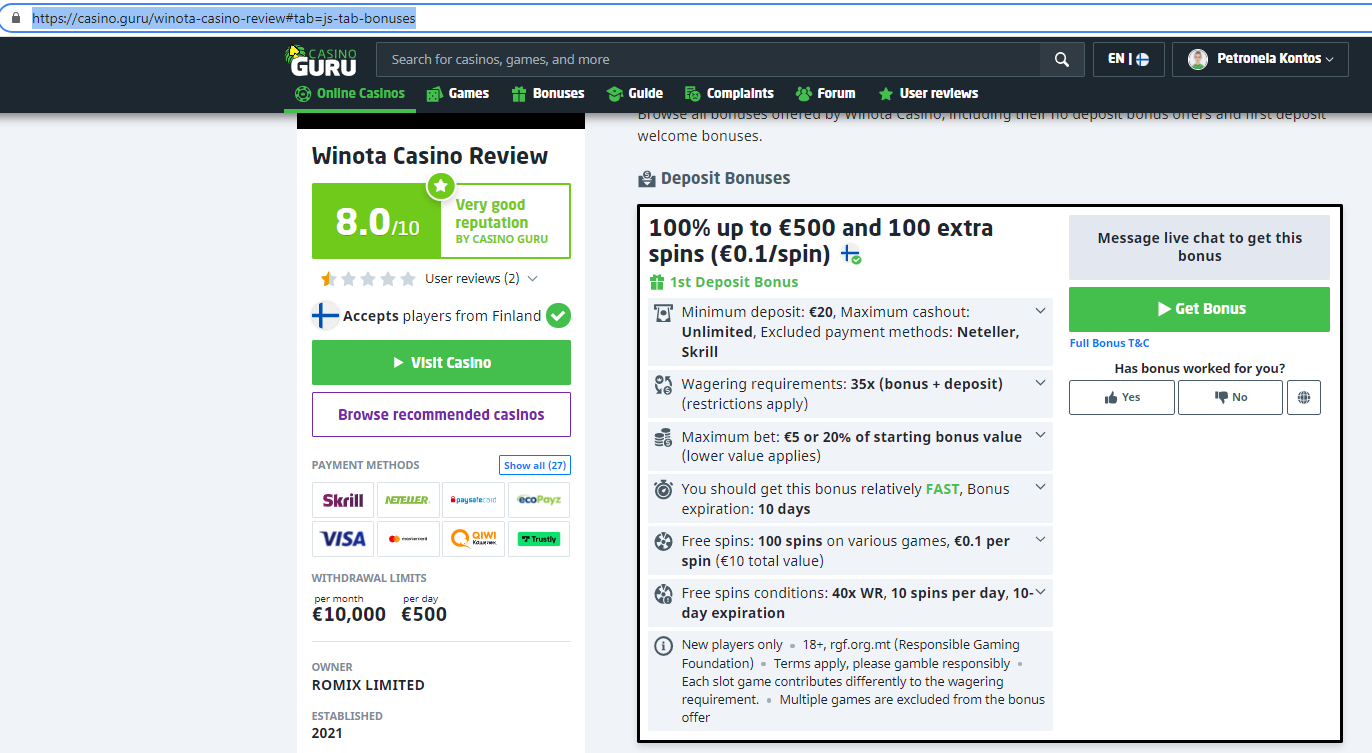
Task: Expand the Maximum bet details row
Action: pyautogui.click(x=1040, y=435)
